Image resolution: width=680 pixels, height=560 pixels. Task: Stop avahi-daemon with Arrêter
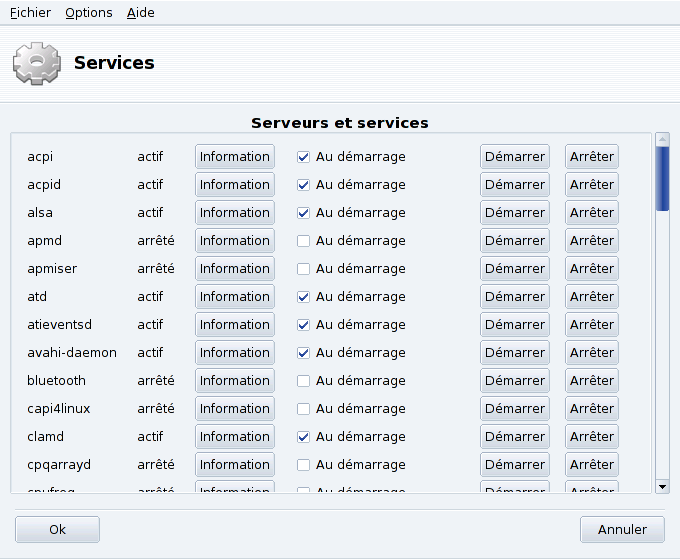click(592, 353)
